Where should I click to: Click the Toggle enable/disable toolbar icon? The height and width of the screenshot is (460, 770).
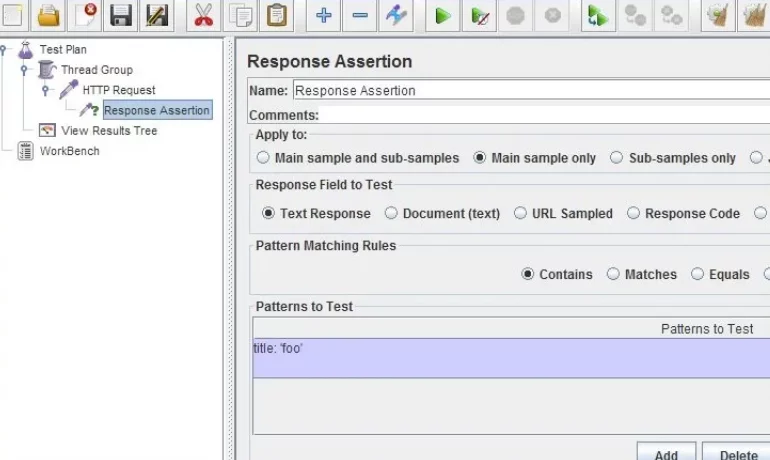coord(395,15)
